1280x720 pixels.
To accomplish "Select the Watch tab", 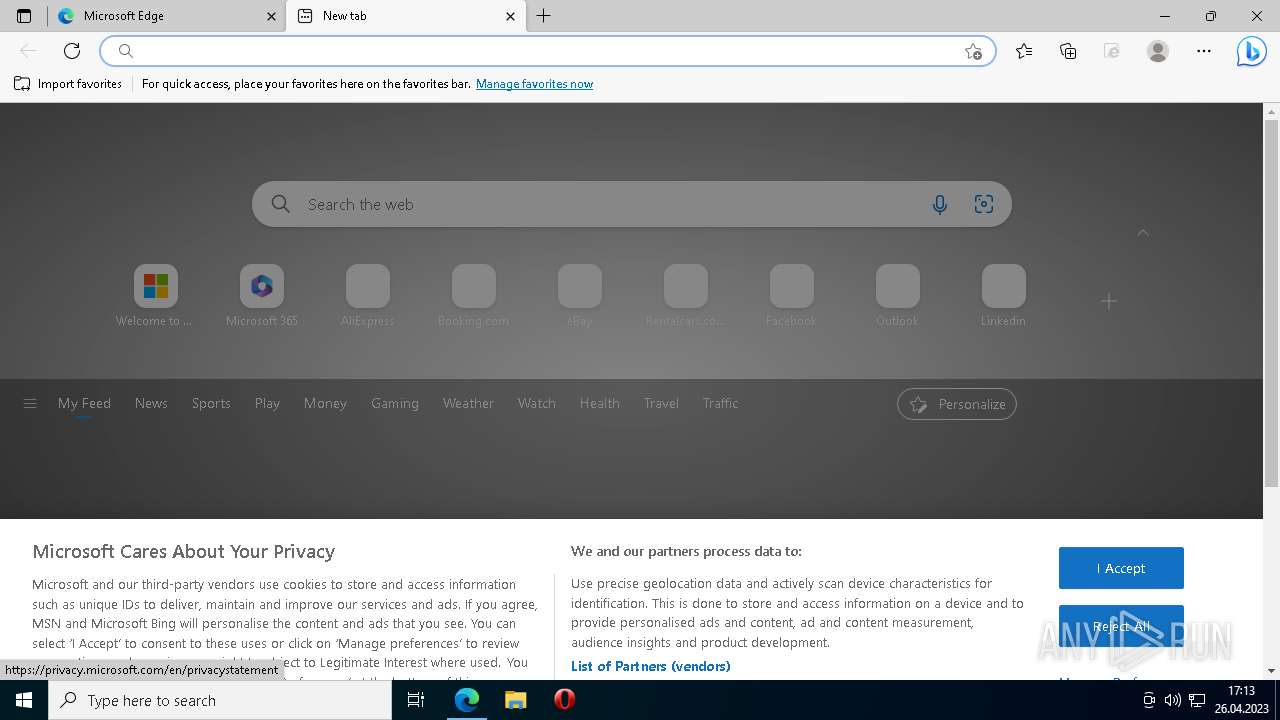I will (x=537, y=403).
